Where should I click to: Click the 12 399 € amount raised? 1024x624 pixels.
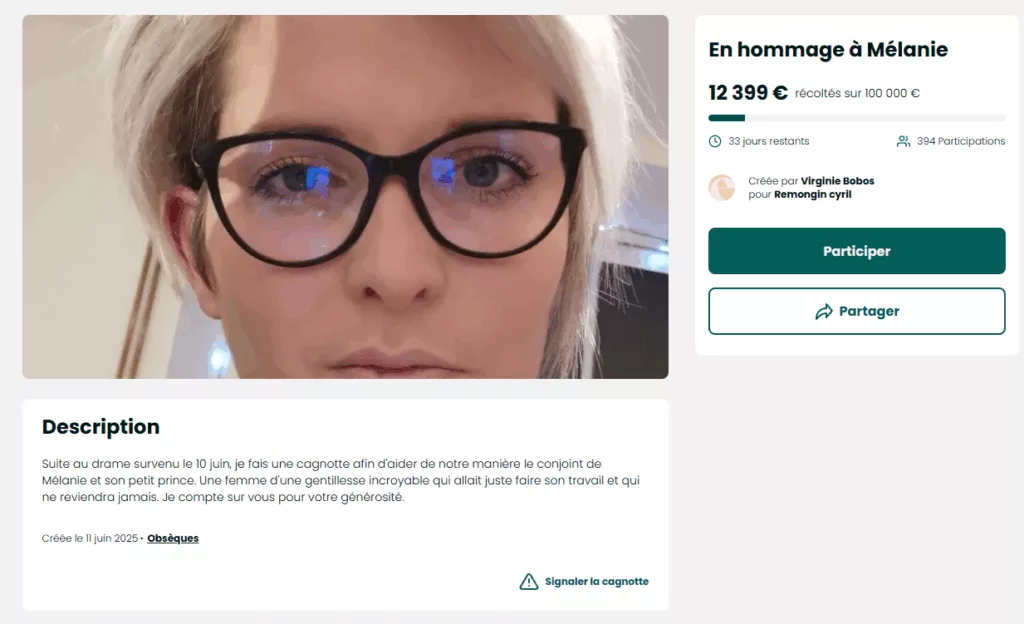click(748, 93)
